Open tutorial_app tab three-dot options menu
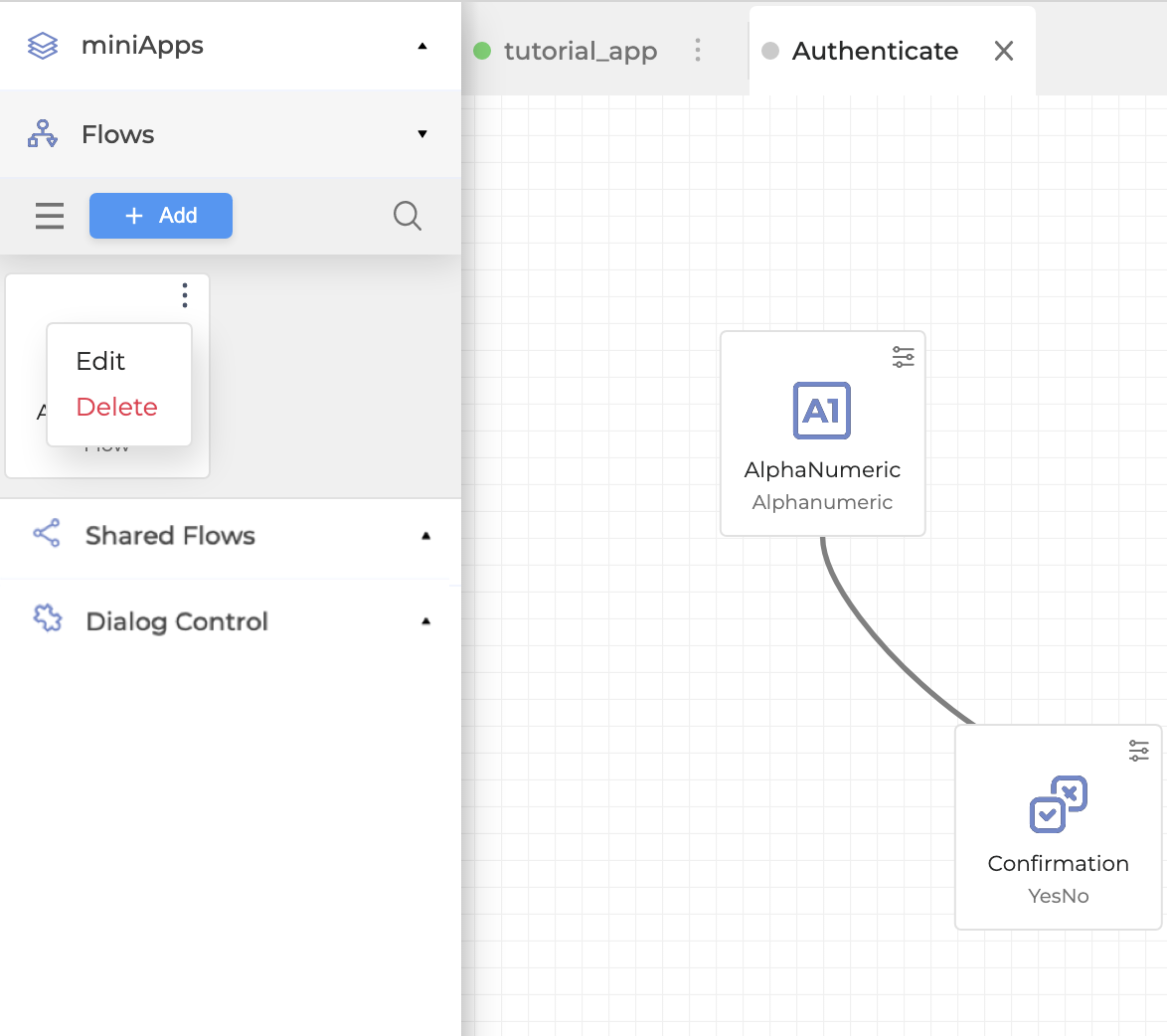 (698, 50)
